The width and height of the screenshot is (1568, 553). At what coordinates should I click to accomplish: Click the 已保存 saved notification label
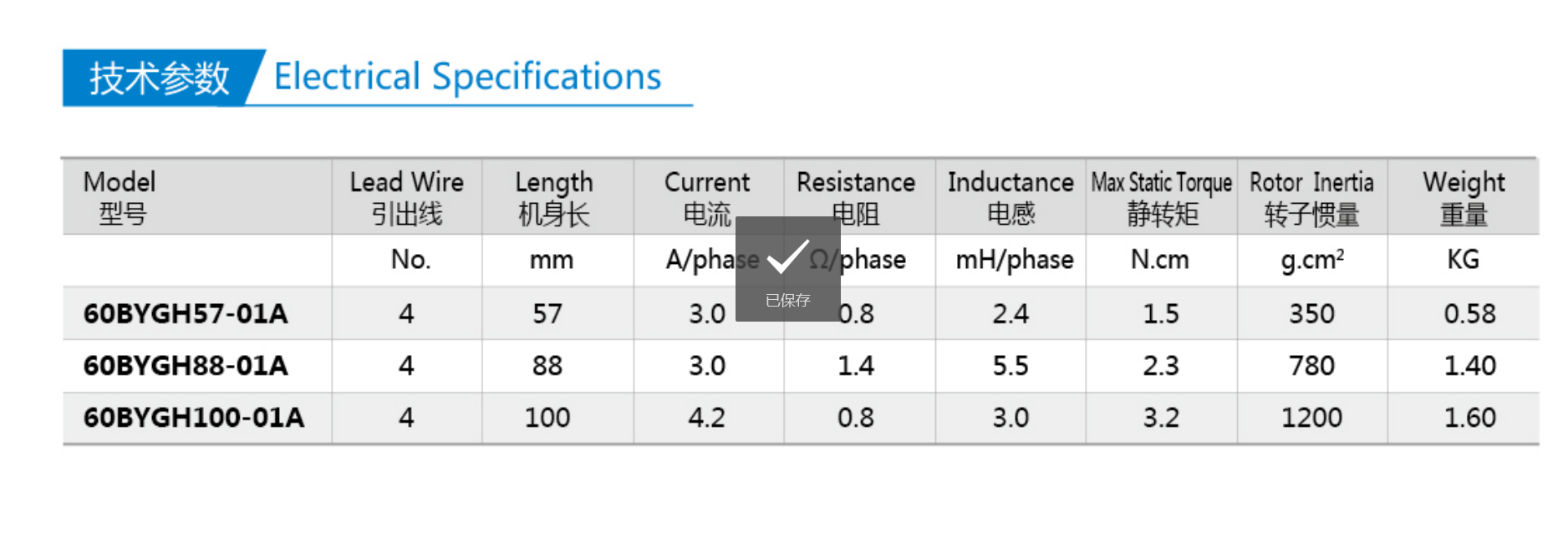tap(787, 300)
